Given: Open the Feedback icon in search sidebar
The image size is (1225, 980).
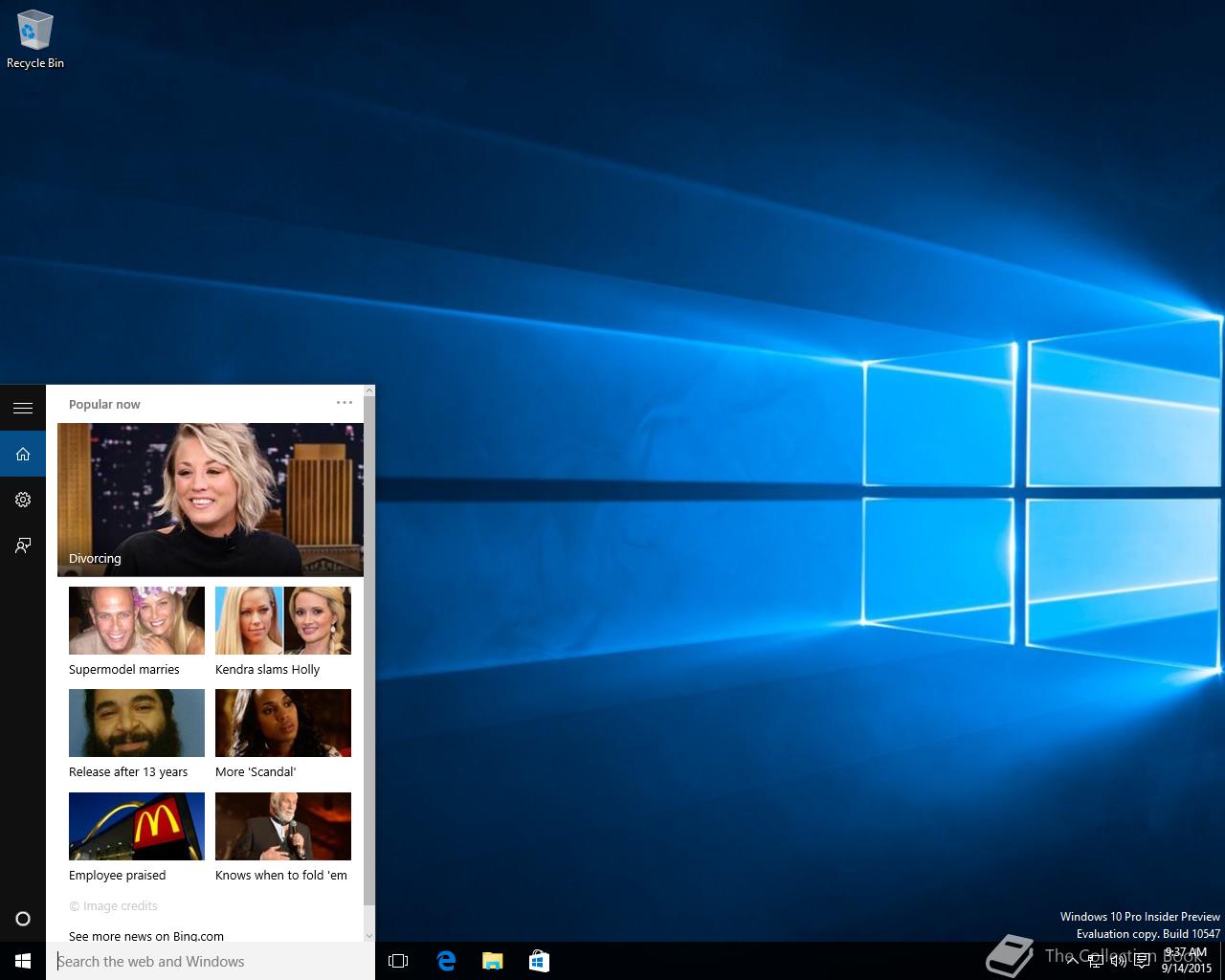Looking at the screenshot, I should click(x=23, y=546).
